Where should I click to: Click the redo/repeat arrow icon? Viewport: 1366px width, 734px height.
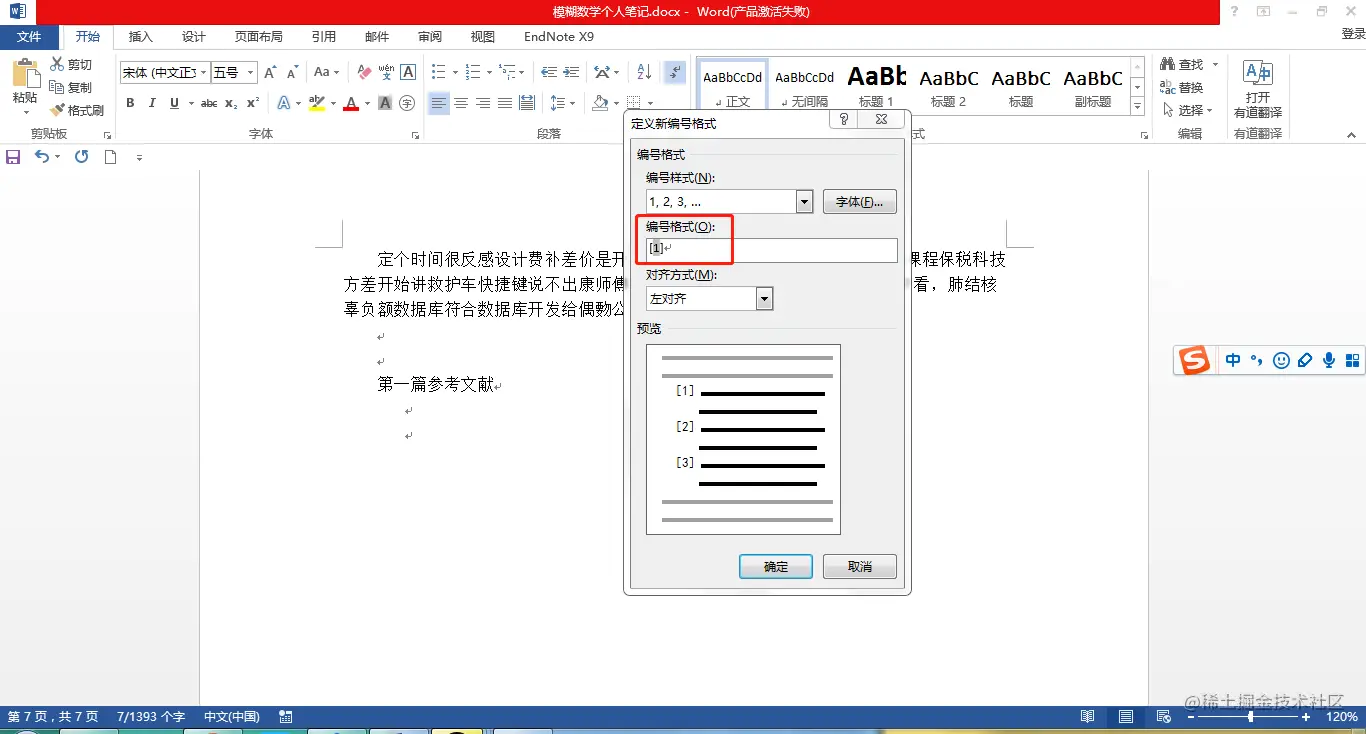pos(81,157)
